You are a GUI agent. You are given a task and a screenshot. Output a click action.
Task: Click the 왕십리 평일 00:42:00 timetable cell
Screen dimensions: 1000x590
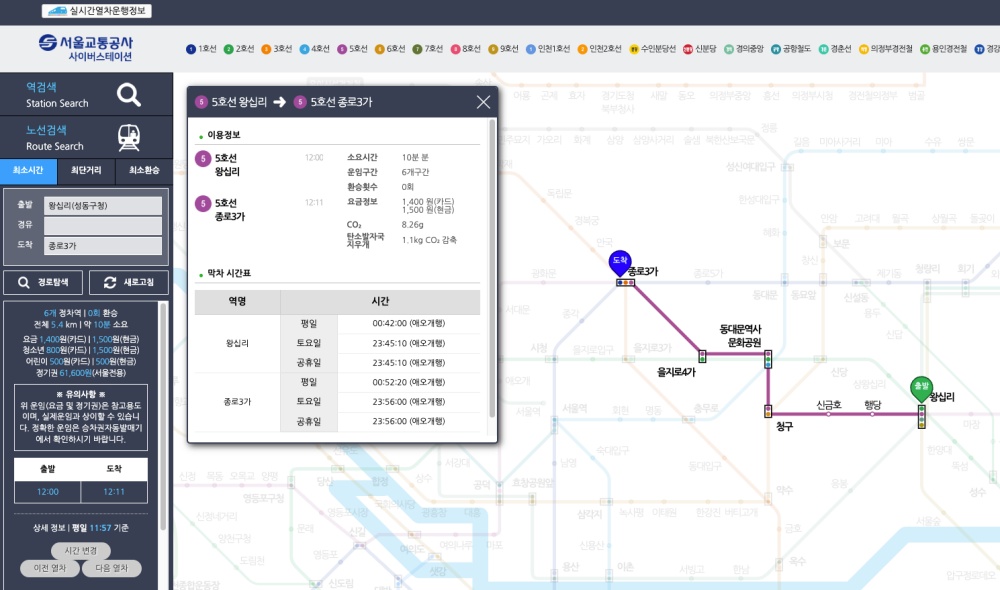pos(409,323)
